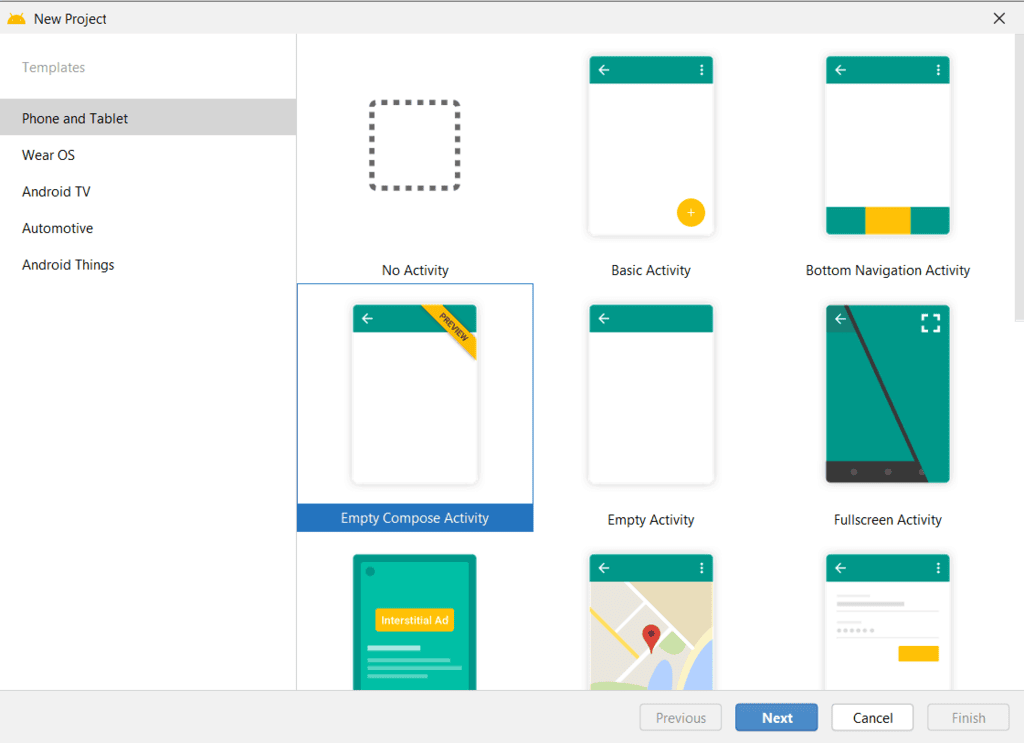The image size is (1024, 743).
Task: Click the Previous button
Action: tap(680, 717)
